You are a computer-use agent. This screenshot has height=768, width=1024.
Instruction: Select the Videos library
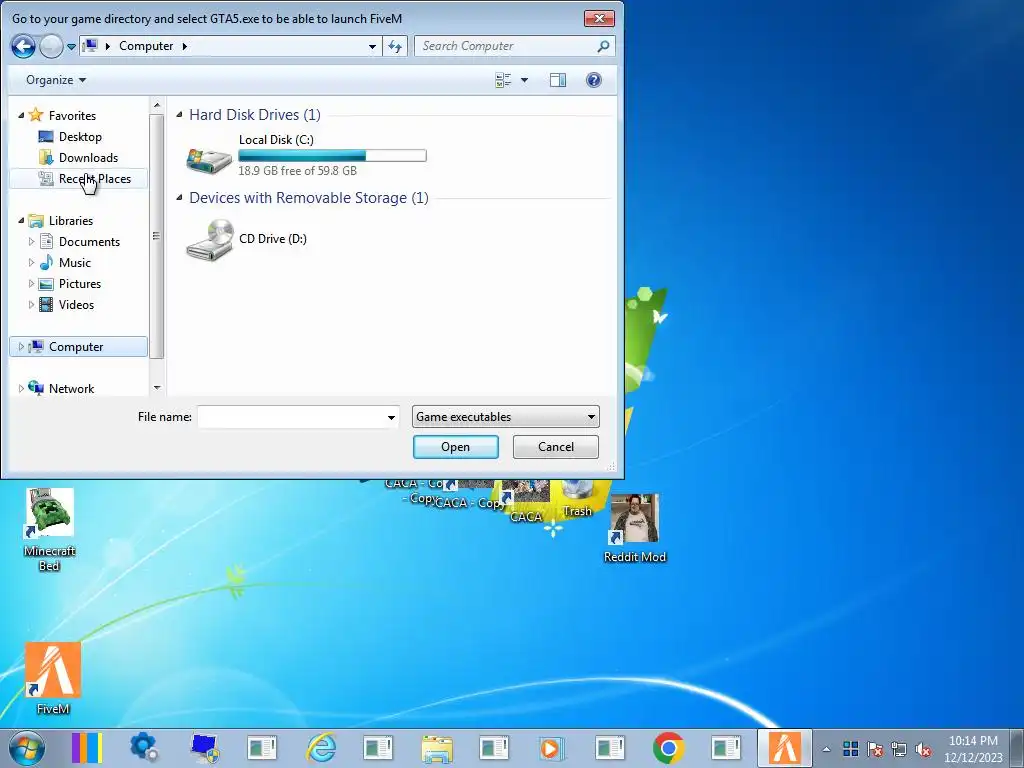[76, 304]
